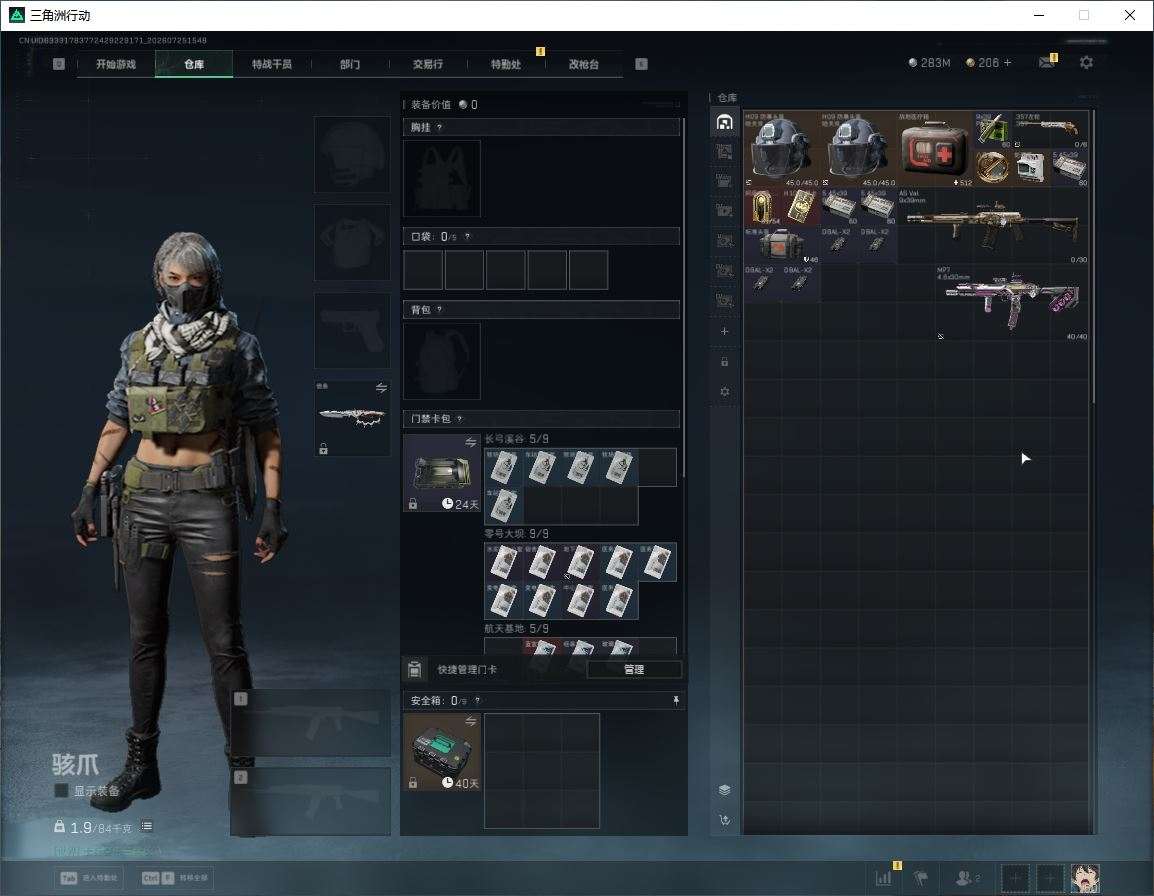Screen dimensions: 1154x896
Task: Select the gold coin item in stash
Action: [x=992, y=168]
